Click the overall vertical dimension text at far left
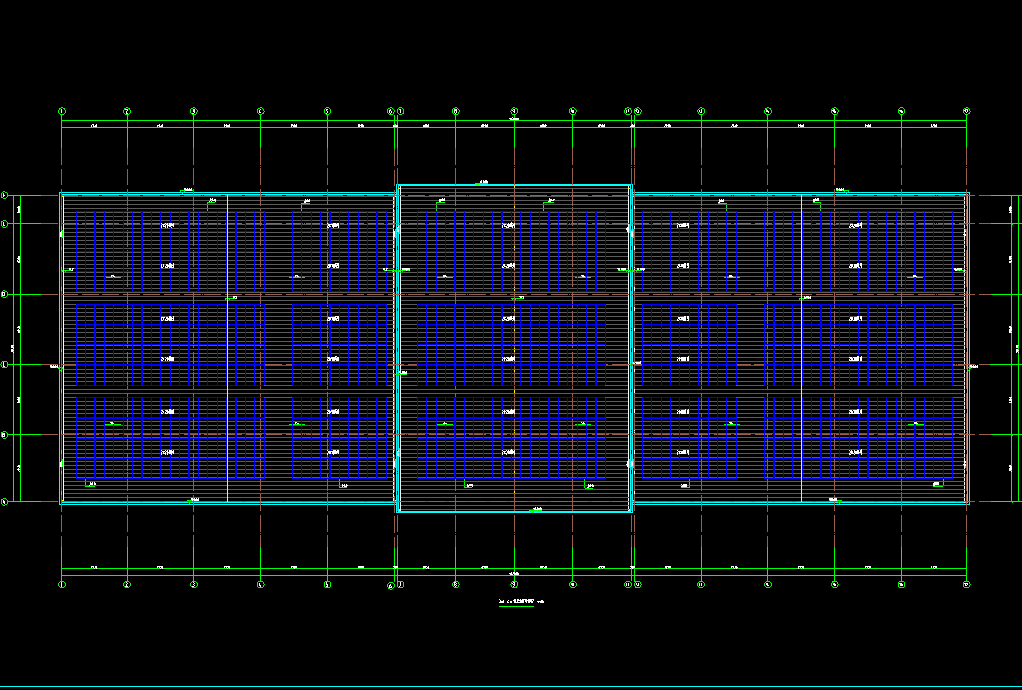 tap(12, 348)
